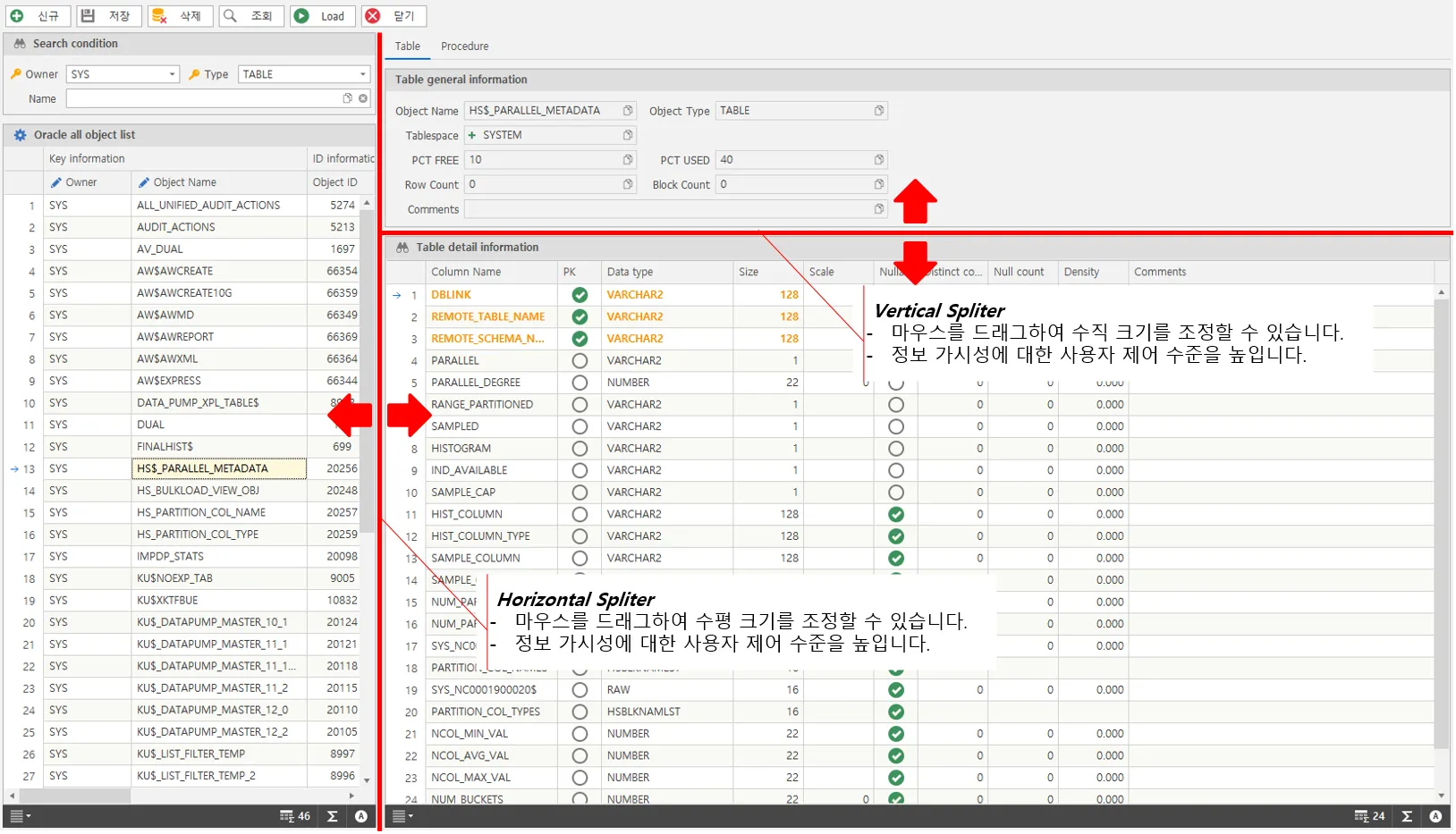Viewport: 1456px width, 834px height.
Task: Click the clear (x) icon in the Name field
Action: click(x=362, y=98)
